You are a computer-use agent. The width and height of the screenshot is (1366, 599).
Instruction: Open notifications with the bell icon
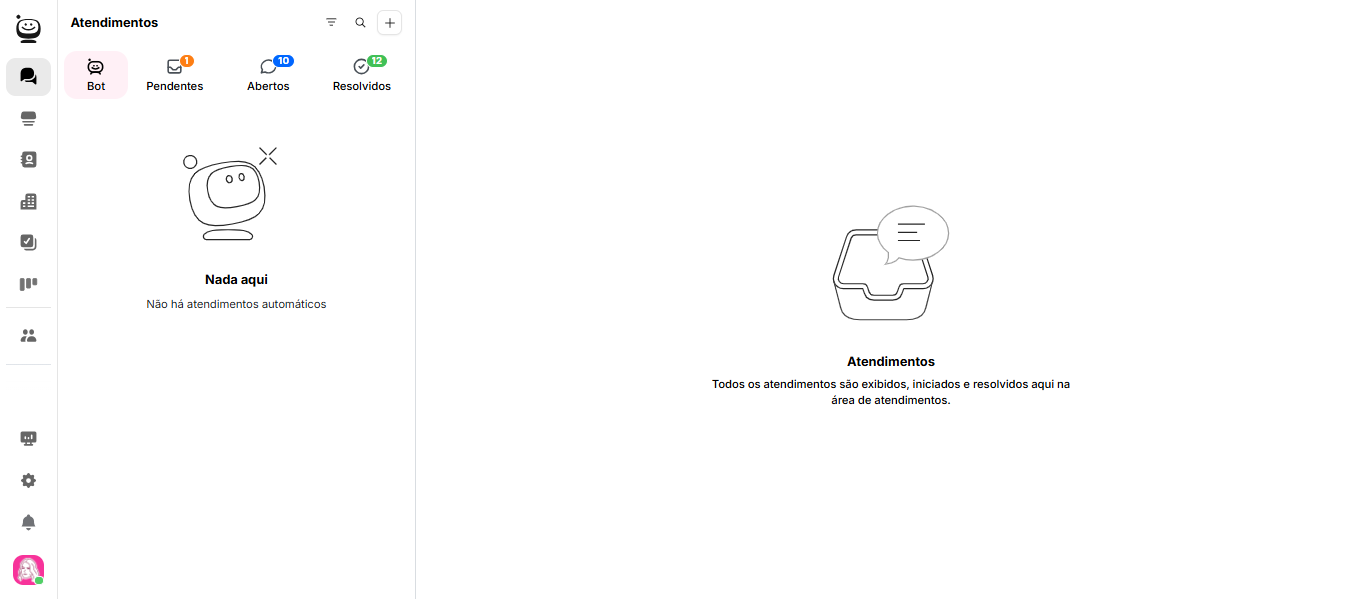(28, 522)
